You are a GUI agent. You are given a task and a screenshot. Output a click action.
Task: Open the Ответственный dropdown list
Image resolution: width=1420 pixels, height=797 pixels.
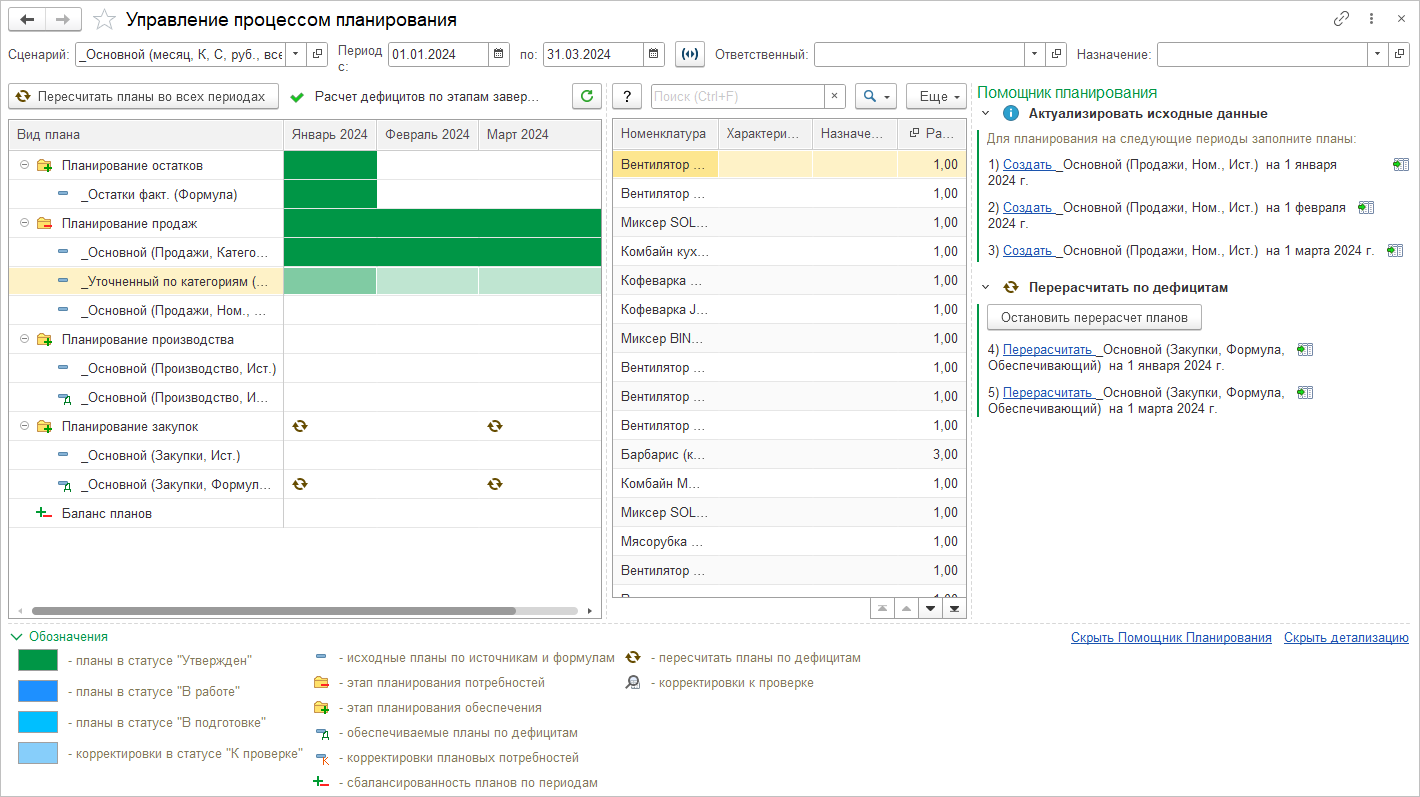pyautogui.click(x=1033, y=54)
